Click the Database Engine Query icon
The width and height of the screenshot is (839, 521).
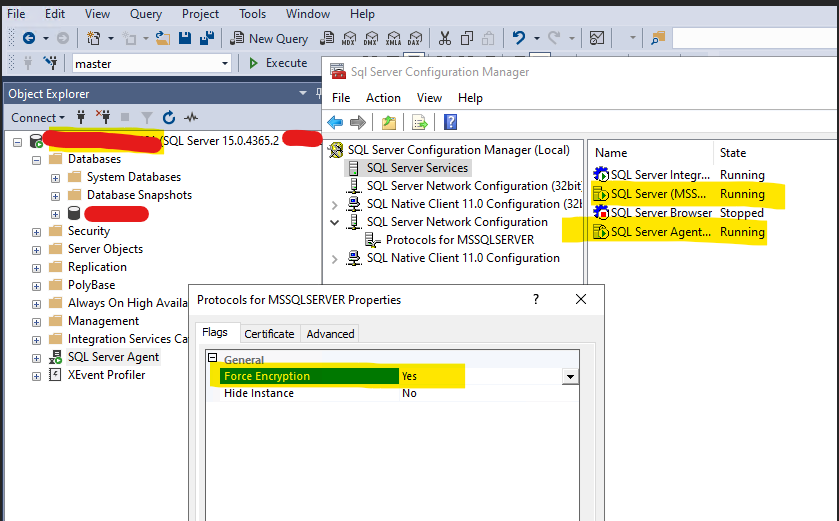(327, 38)
